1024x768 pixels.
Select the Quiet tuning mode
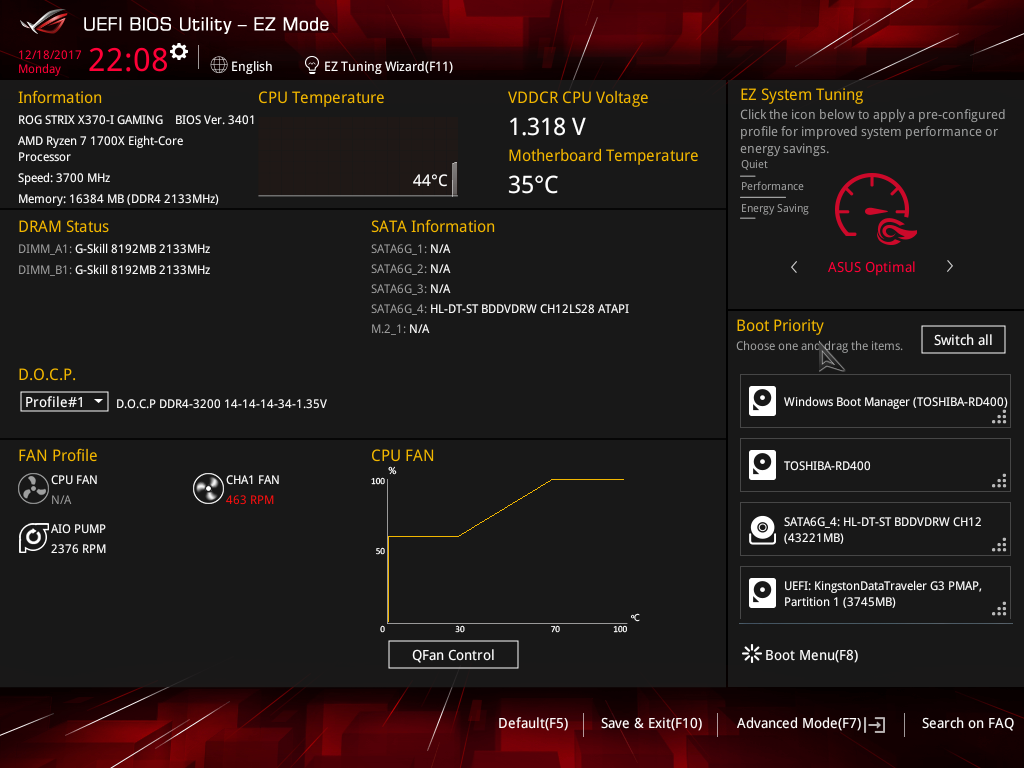tap(754, 165)
